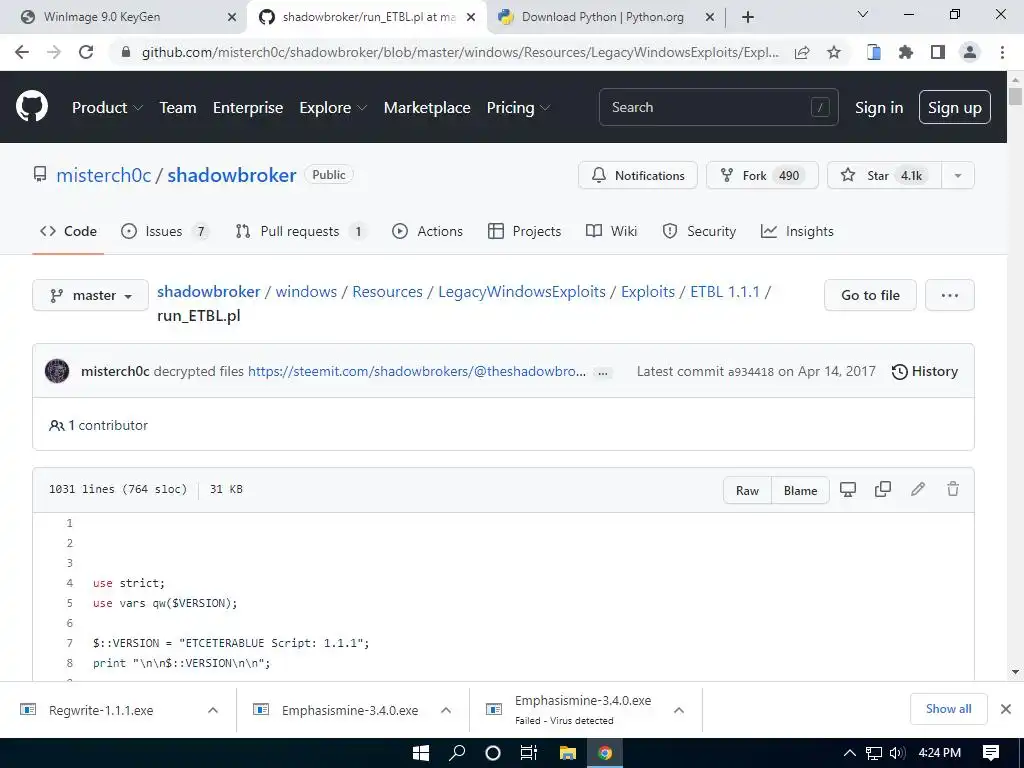Switch to WinImage 9.0 KeyGen browser tab
This screenshot has width=1024, height=768.
[122, 18]
